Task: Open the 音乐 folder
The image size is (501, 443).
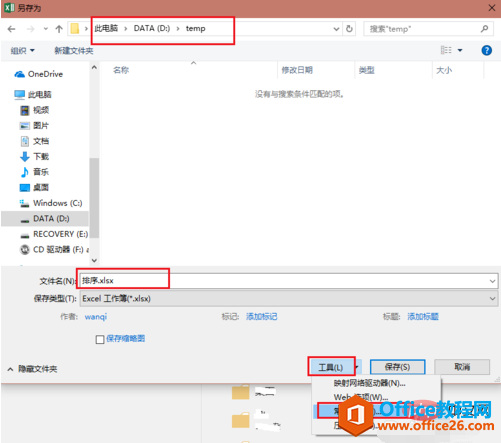Action: (x=41, y=172)
